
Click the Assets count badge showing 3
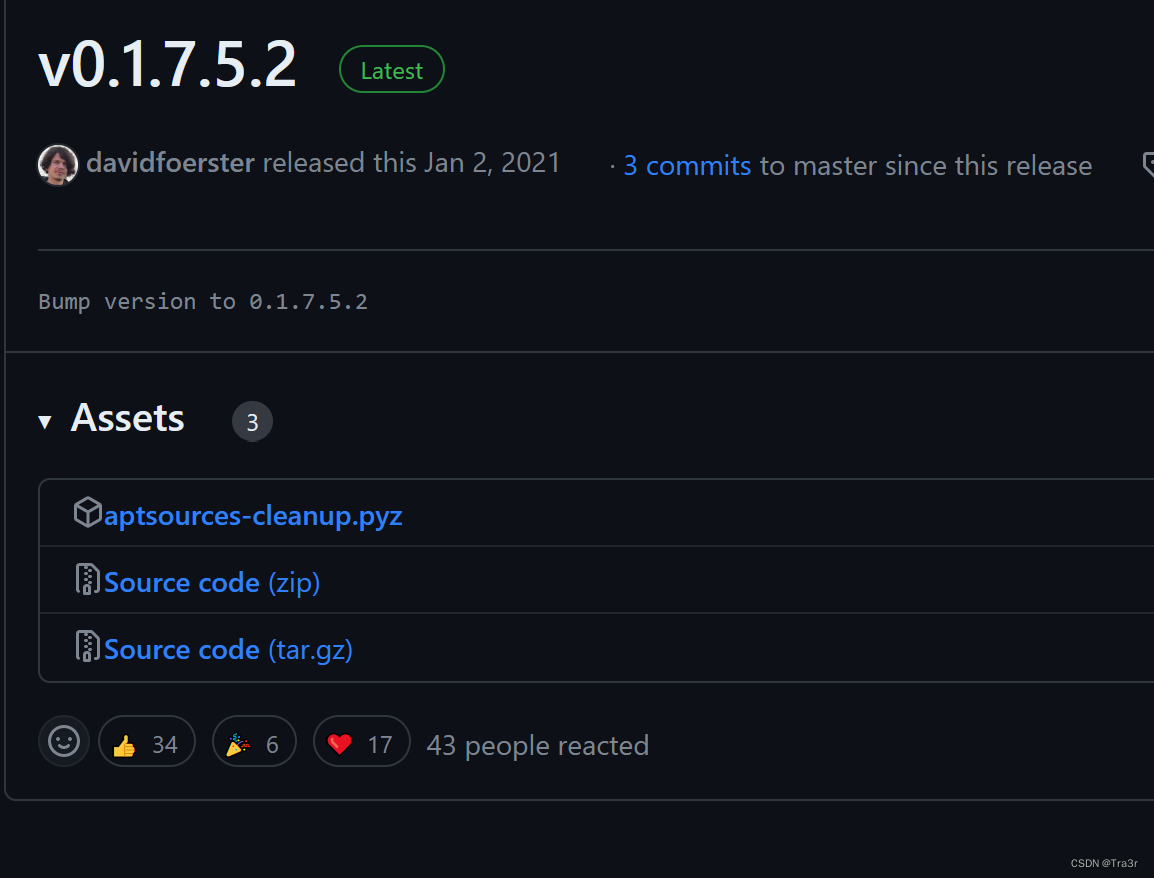tap(252, 421)
